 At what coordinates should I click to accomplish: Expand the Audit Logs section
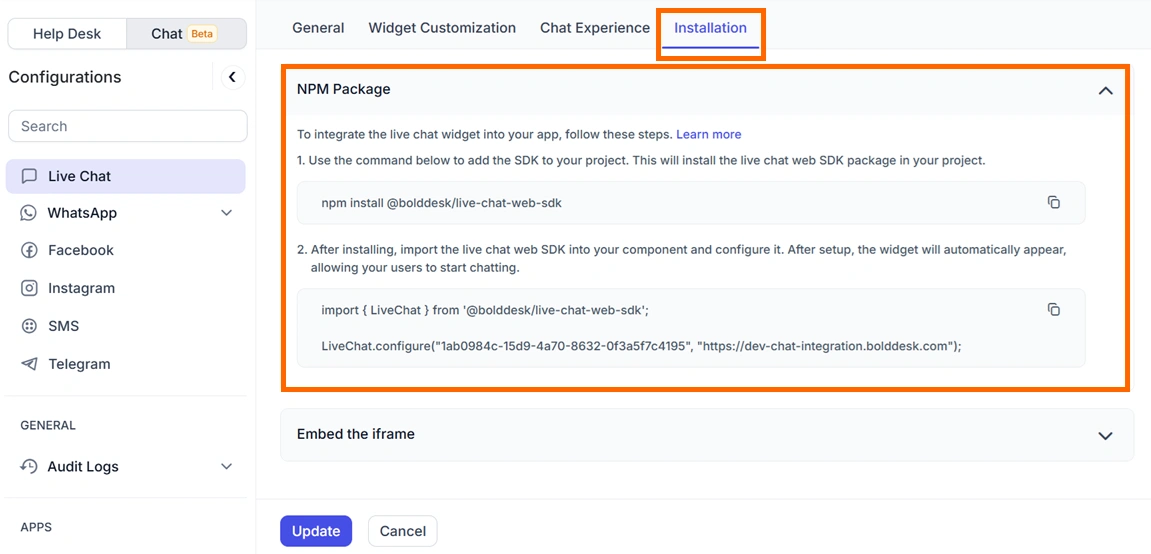226,467
